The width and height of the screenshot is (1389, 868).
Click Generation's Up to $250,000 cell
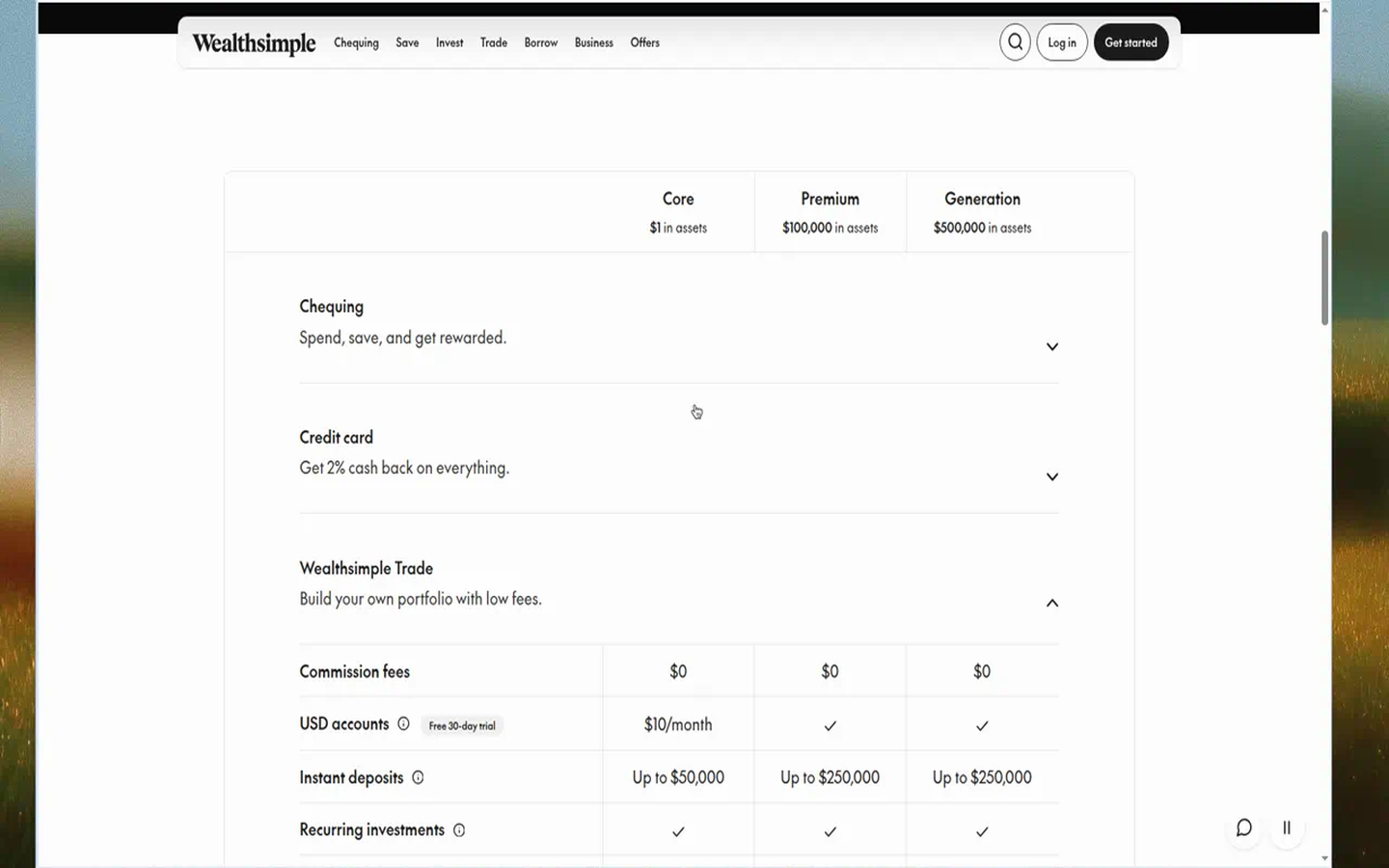[982, 777]
